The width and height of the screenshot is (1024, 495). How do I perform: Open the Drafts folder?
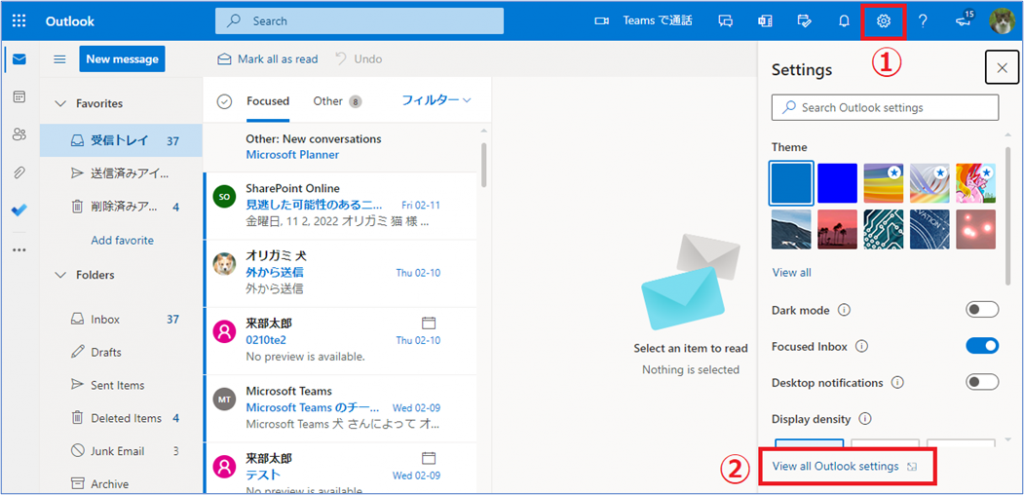[121, 353]
